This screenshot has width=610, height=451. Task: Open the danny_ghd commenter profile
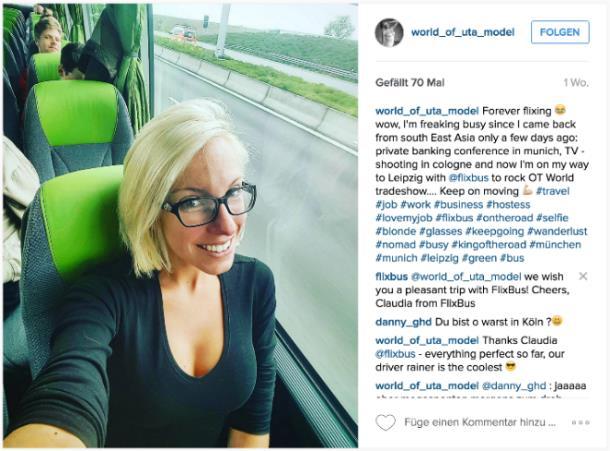[x=403, y=322]
